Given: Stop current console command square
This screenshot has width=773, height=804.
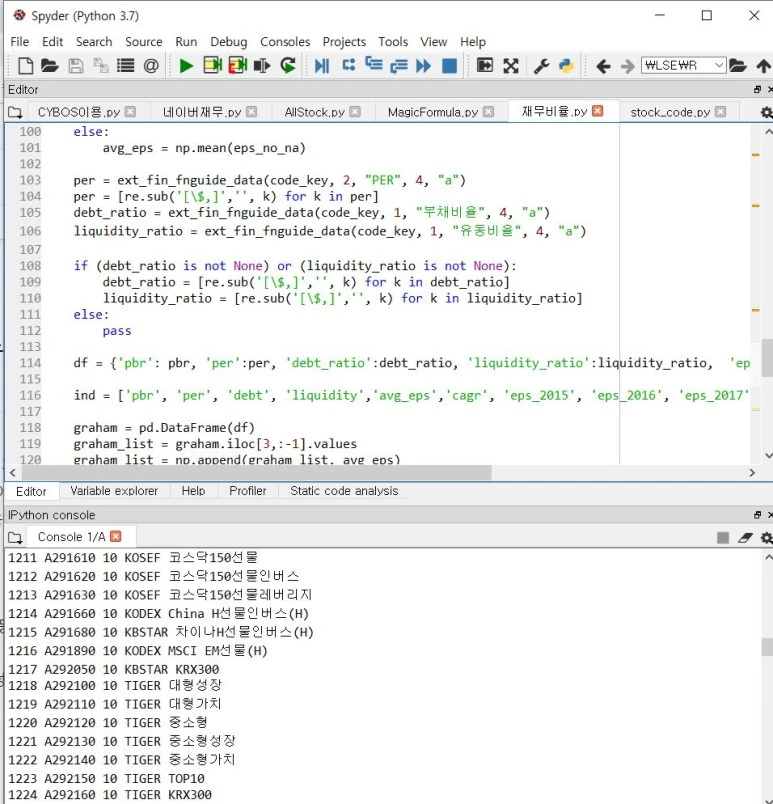Looking at the screenshot, I should [x=723, y=537].
